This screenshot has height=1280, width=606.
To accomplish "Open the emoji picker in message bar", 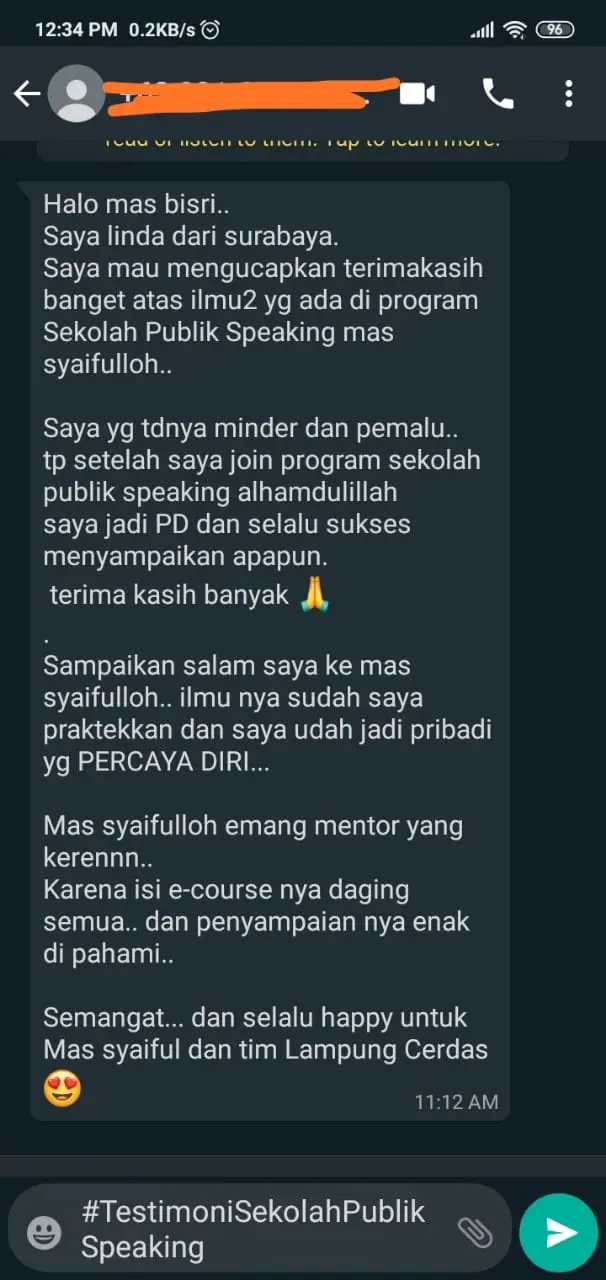I will tap(44, 1232).
